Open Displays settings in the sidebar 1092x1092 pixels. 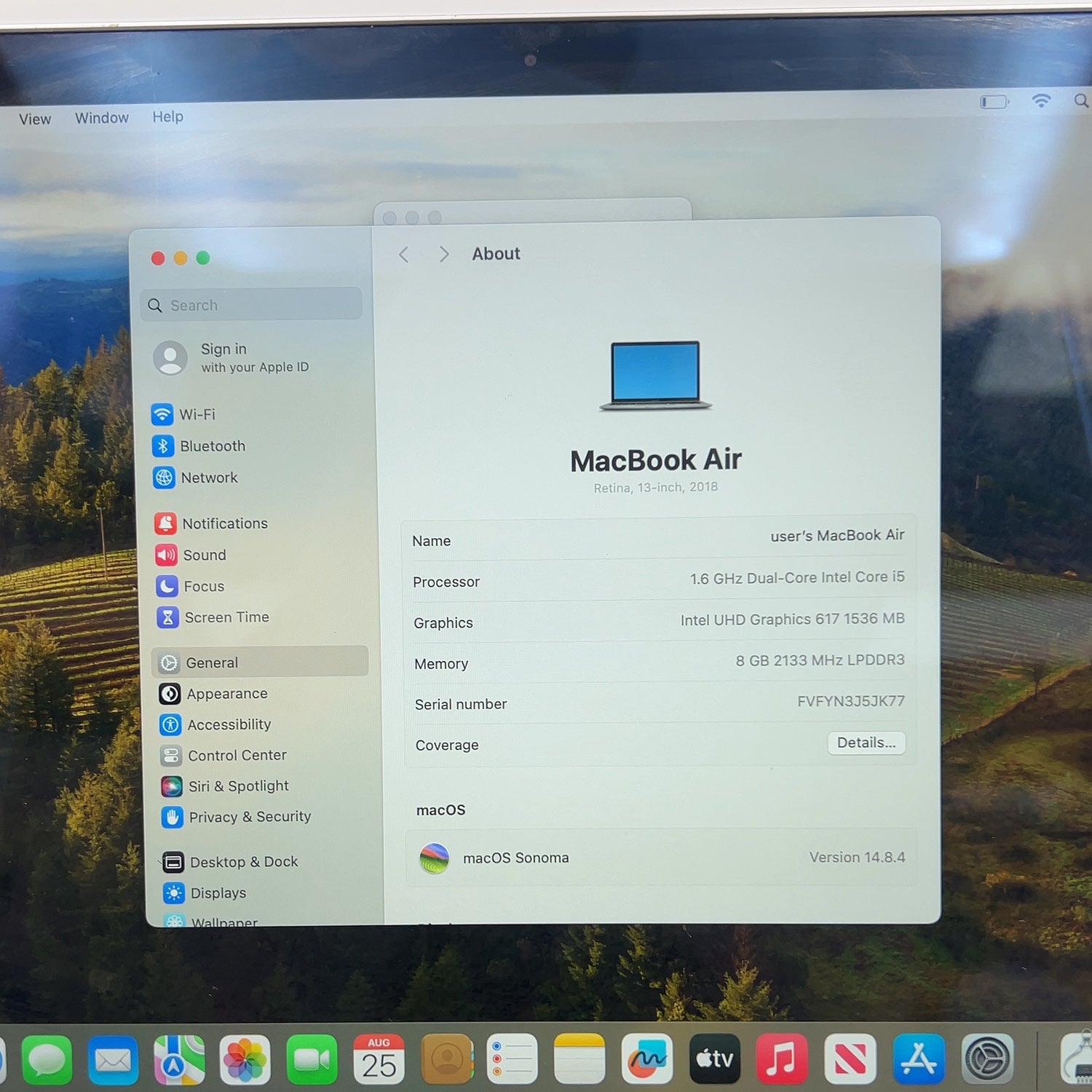[205, 893]
